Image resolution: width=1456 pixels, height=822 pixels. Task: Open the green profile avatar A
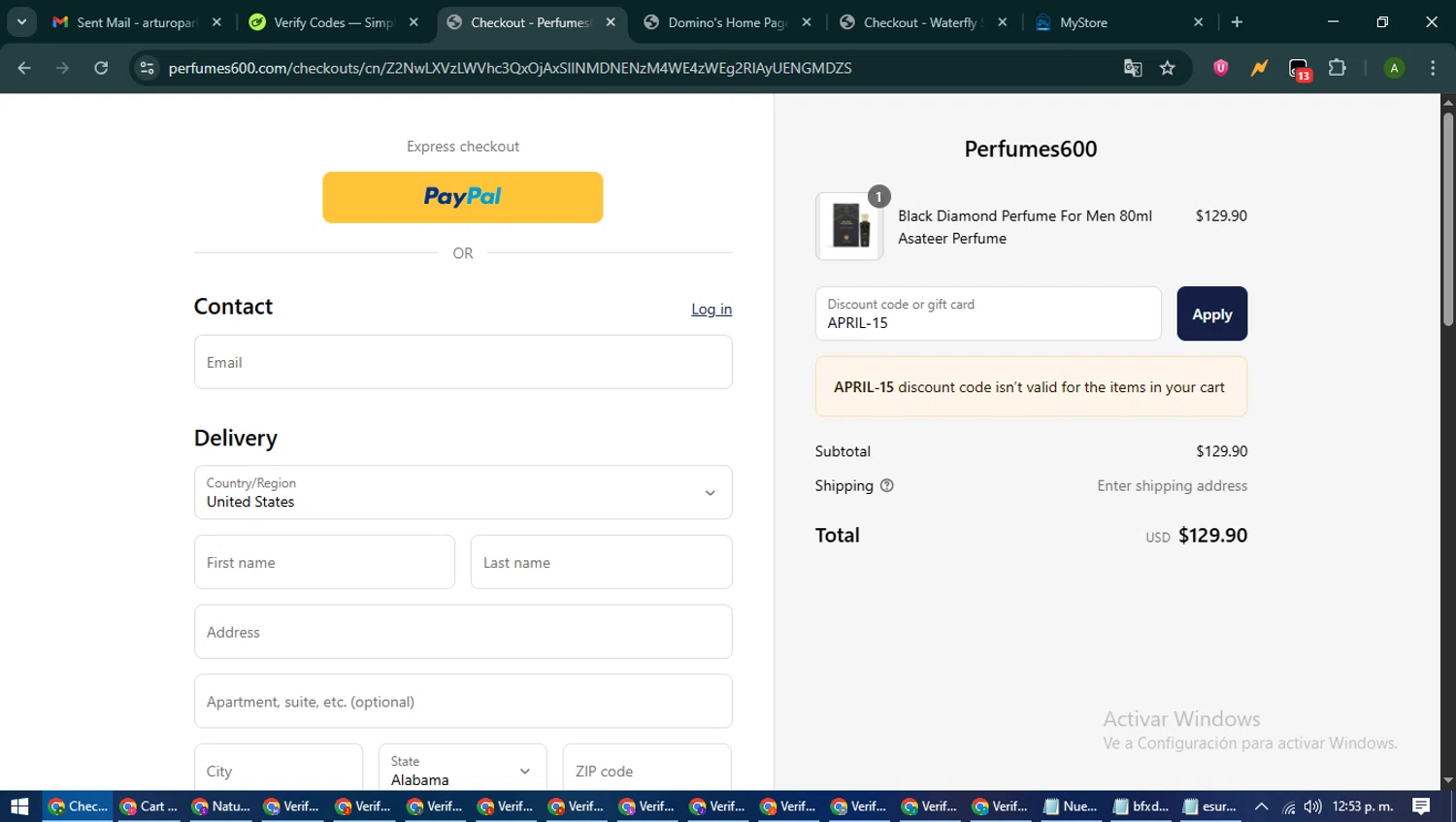1394,68
